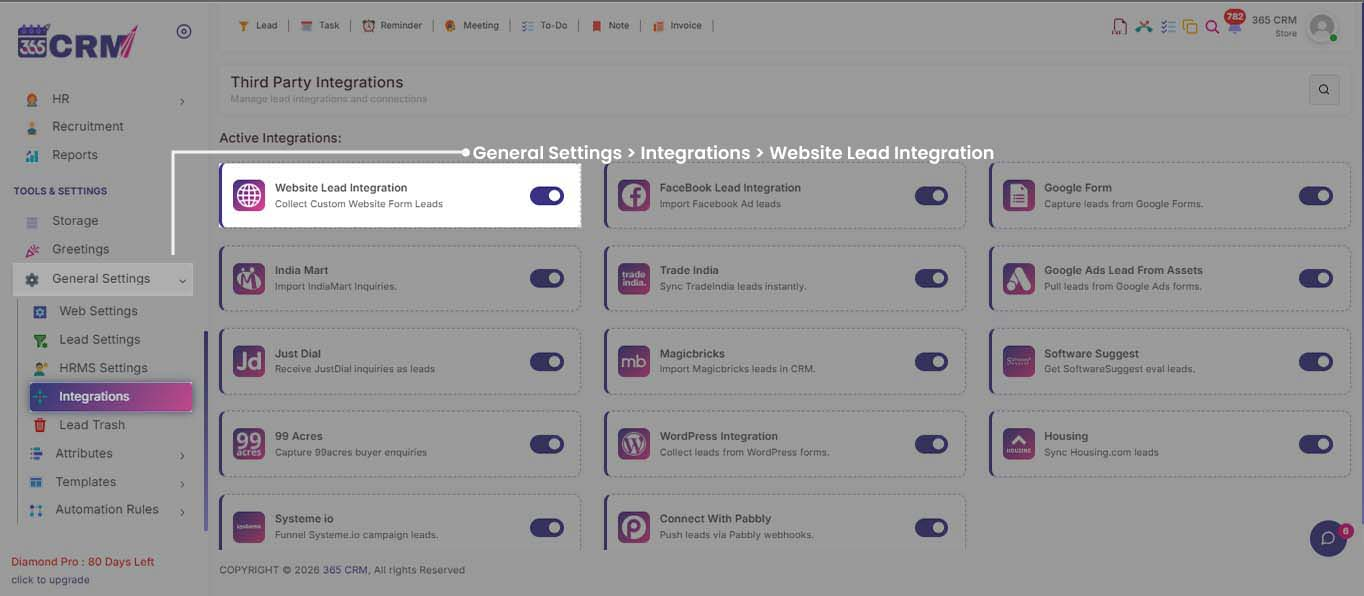Click the copy windows icon in top bar
Screen dimensions: 1364x596
point(1190,27)
